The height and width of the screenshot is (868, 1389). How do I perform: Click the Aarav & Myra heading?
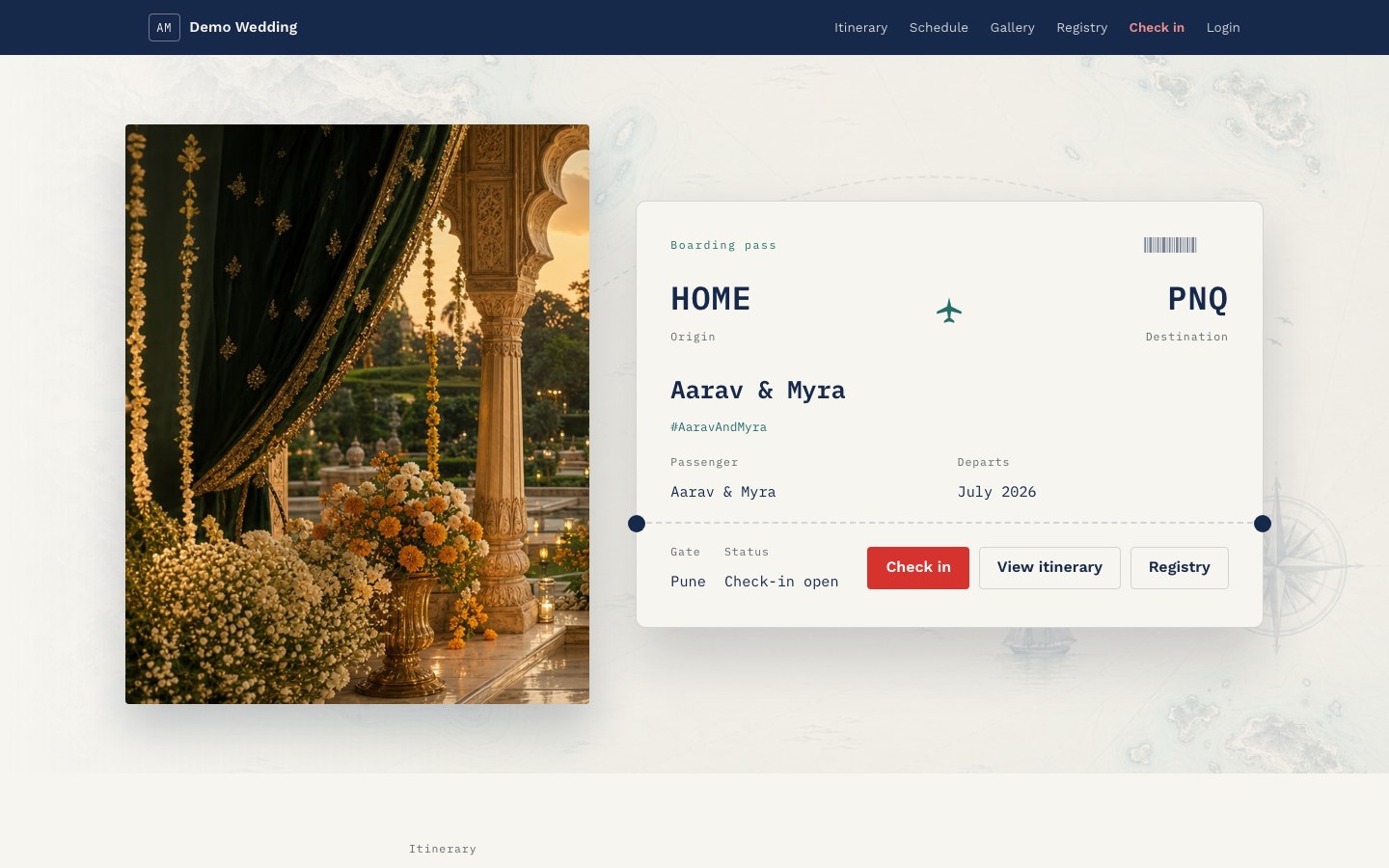point(757,390)
